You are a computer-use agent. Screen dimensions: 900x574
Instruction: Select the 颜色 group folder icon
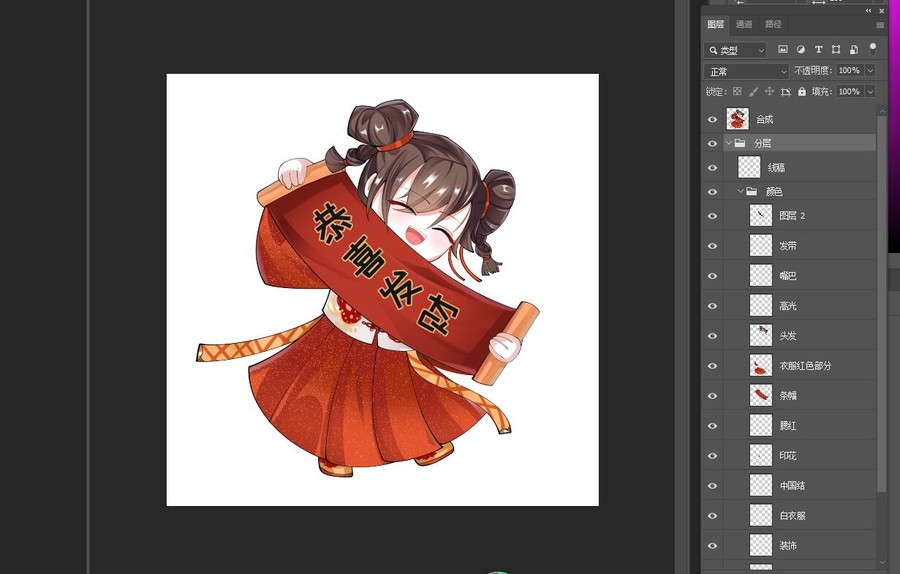pos(752,191)
